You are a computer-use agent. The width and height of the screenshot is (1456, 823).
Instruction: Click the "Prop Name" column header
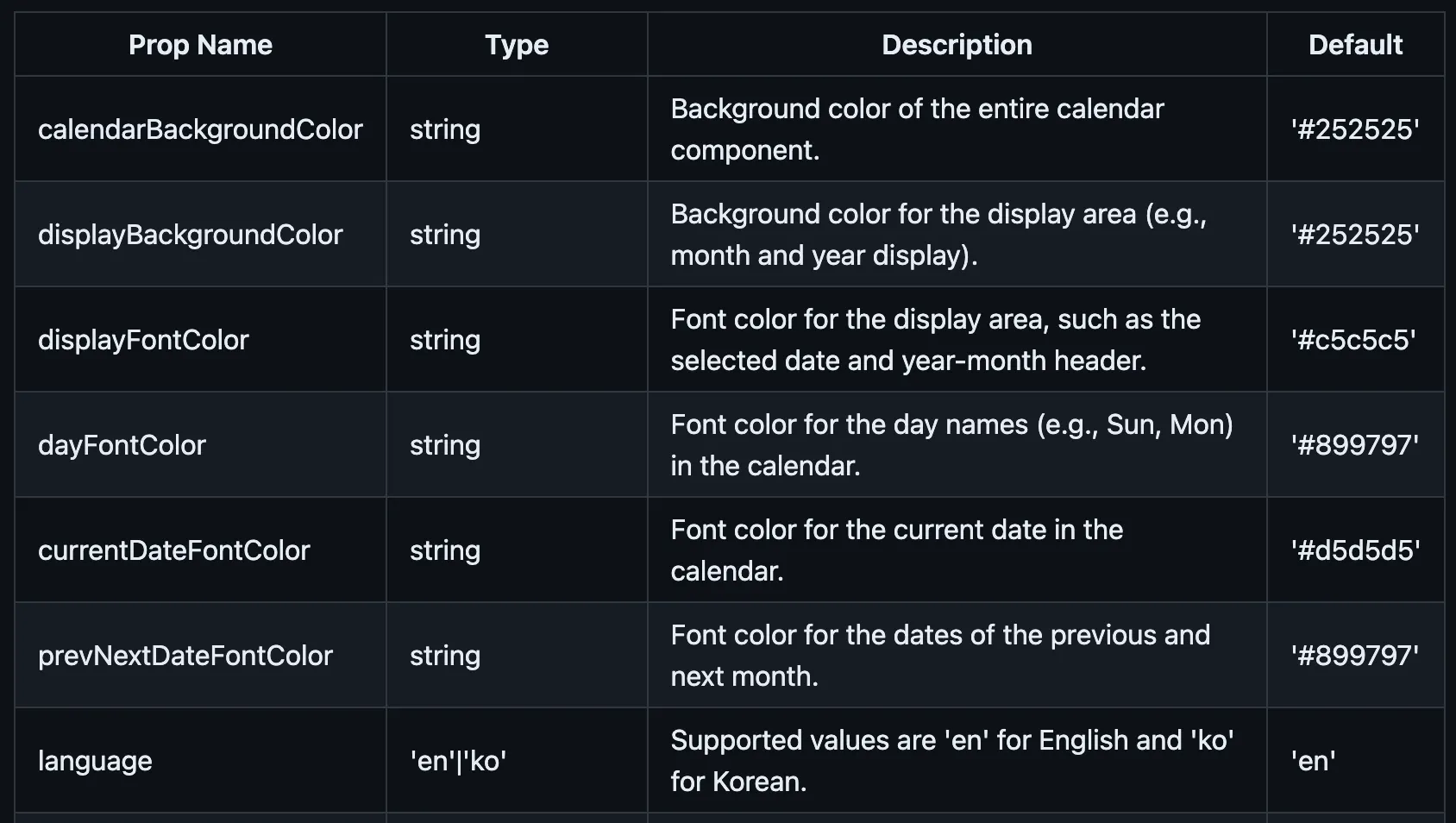coord(200,45)
